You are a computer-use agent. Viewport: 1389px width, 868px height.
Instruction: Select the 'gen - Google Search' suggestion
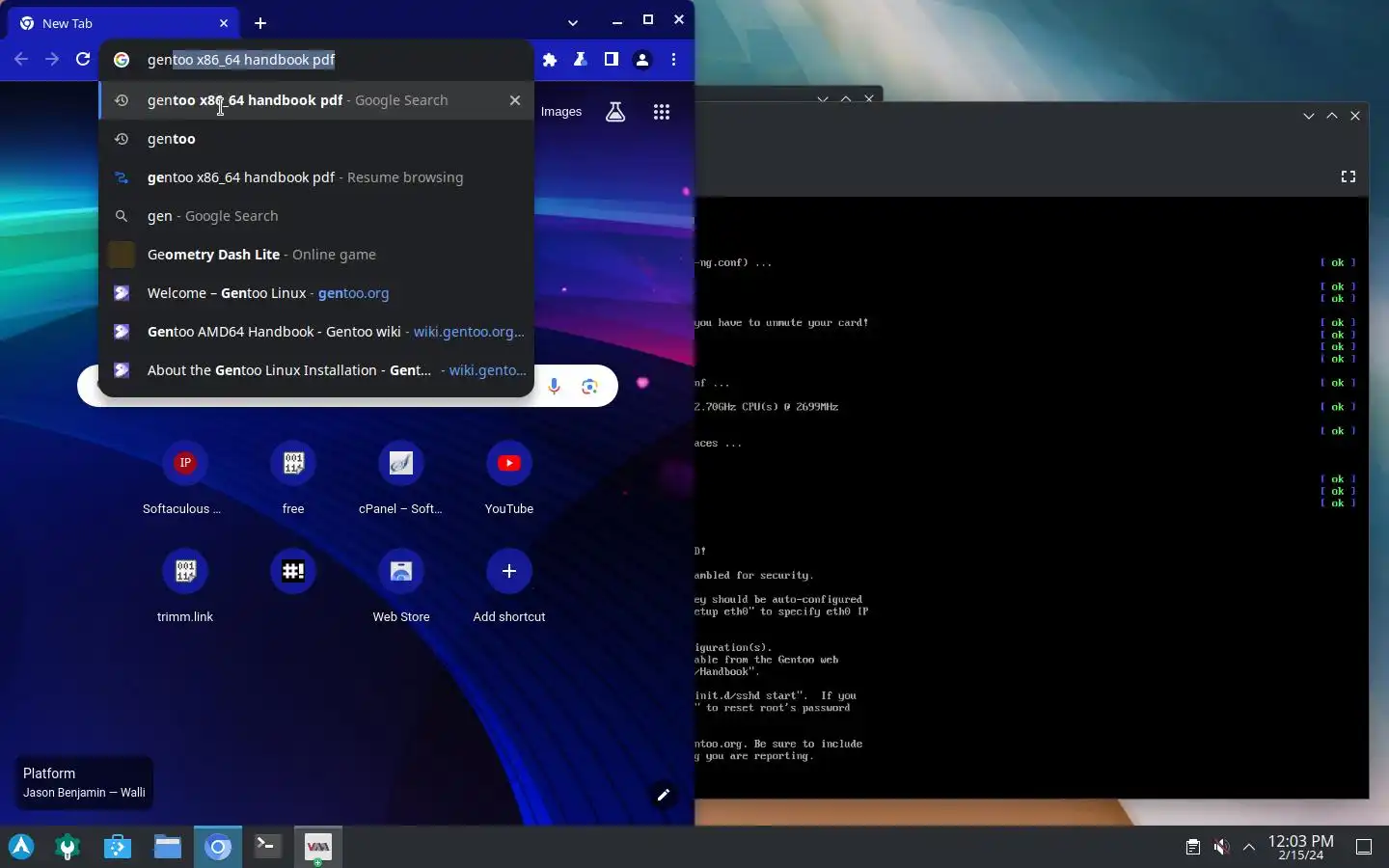pos(316,216)
